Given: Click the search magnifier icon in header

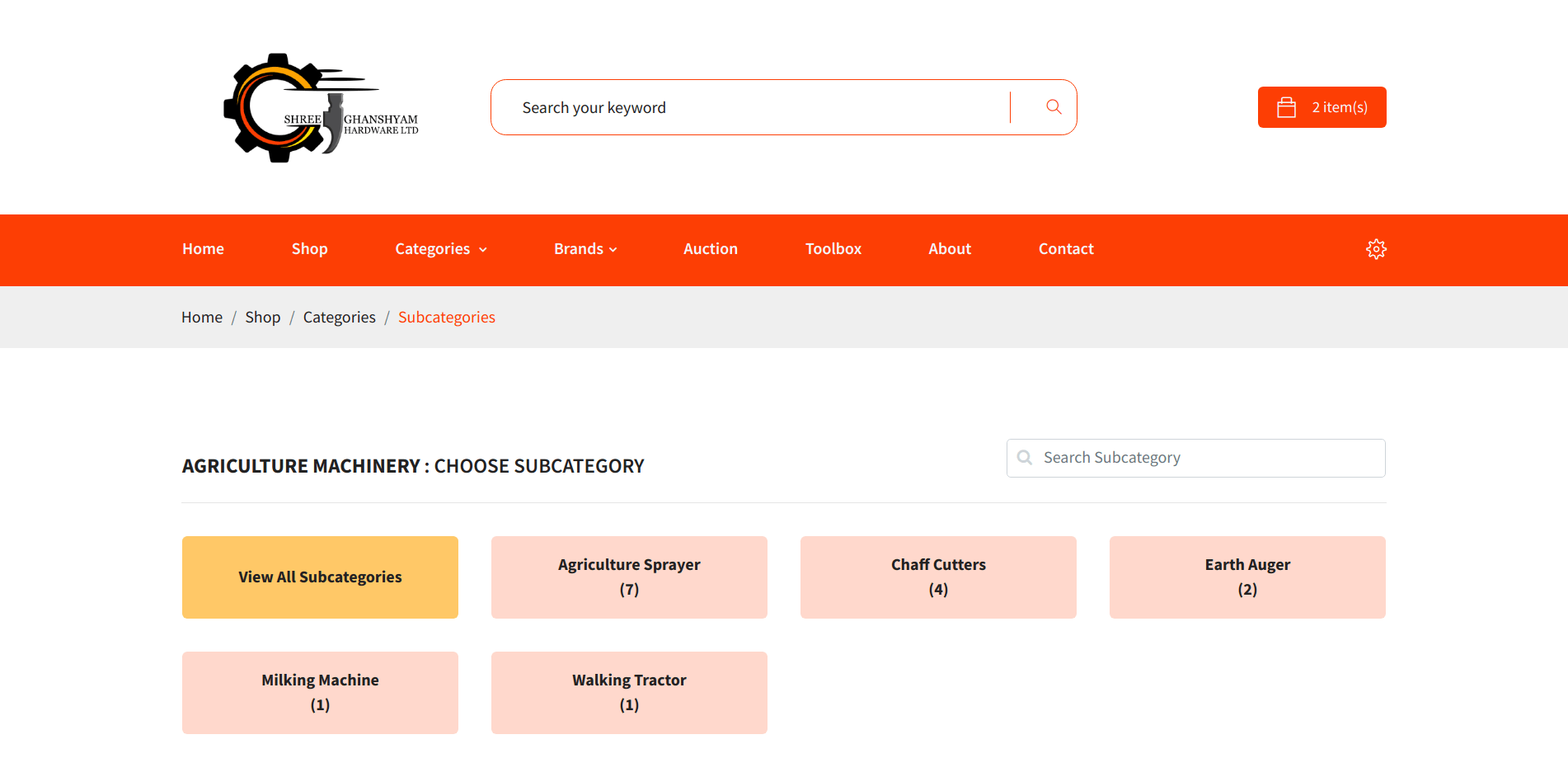Looking at the screenshot, I should click(1053, 106).
